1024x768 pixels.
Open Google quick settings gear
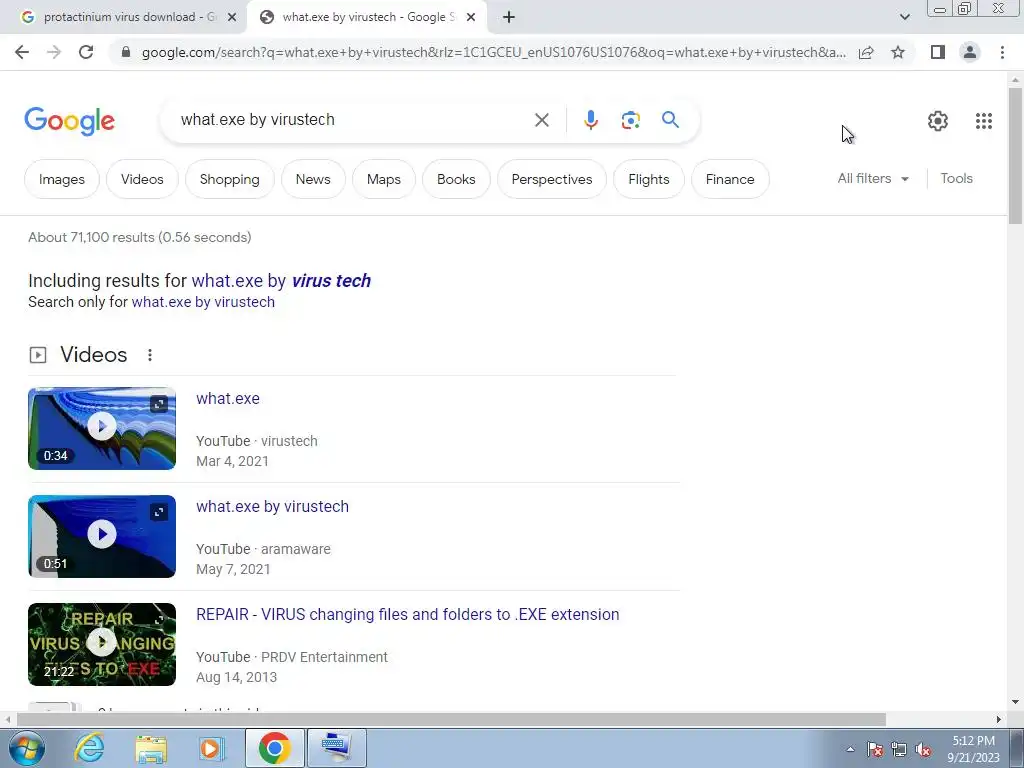click(x=938, y=121)
